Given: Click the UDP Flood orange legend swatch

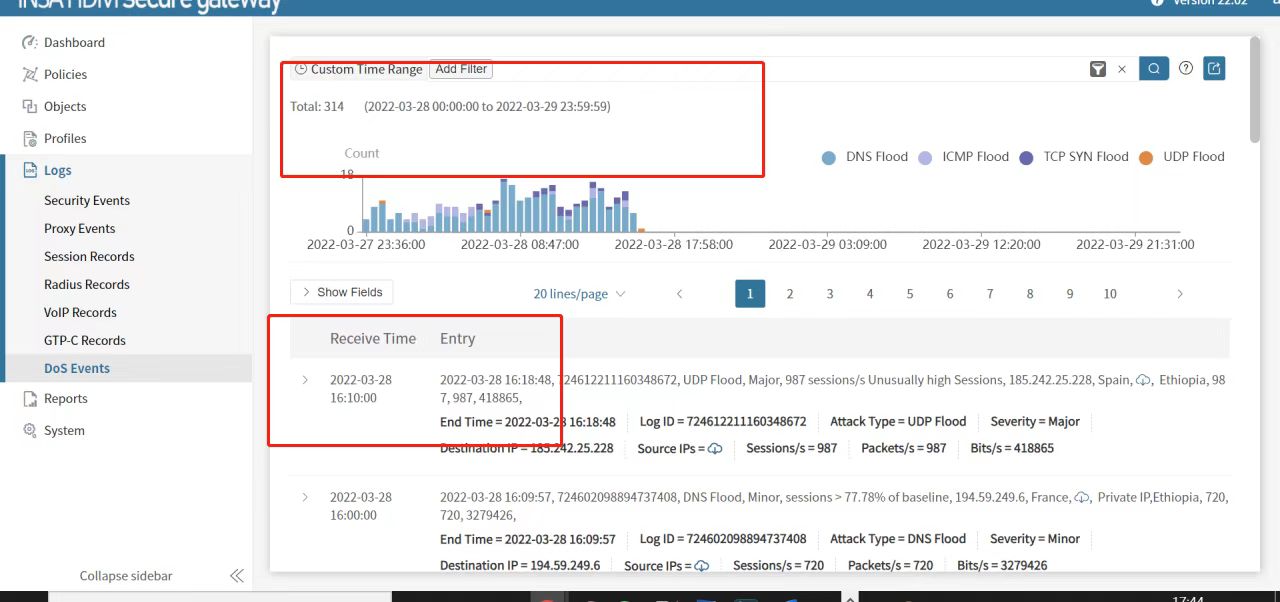Looking at the screenshot, I should pos(1146,158).
